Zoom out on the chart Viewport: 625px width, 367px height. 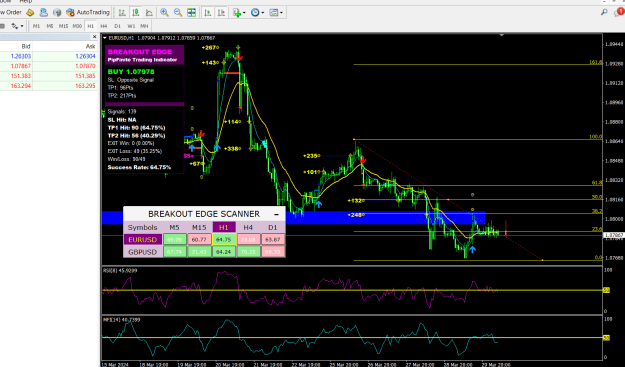coord(178,13)
